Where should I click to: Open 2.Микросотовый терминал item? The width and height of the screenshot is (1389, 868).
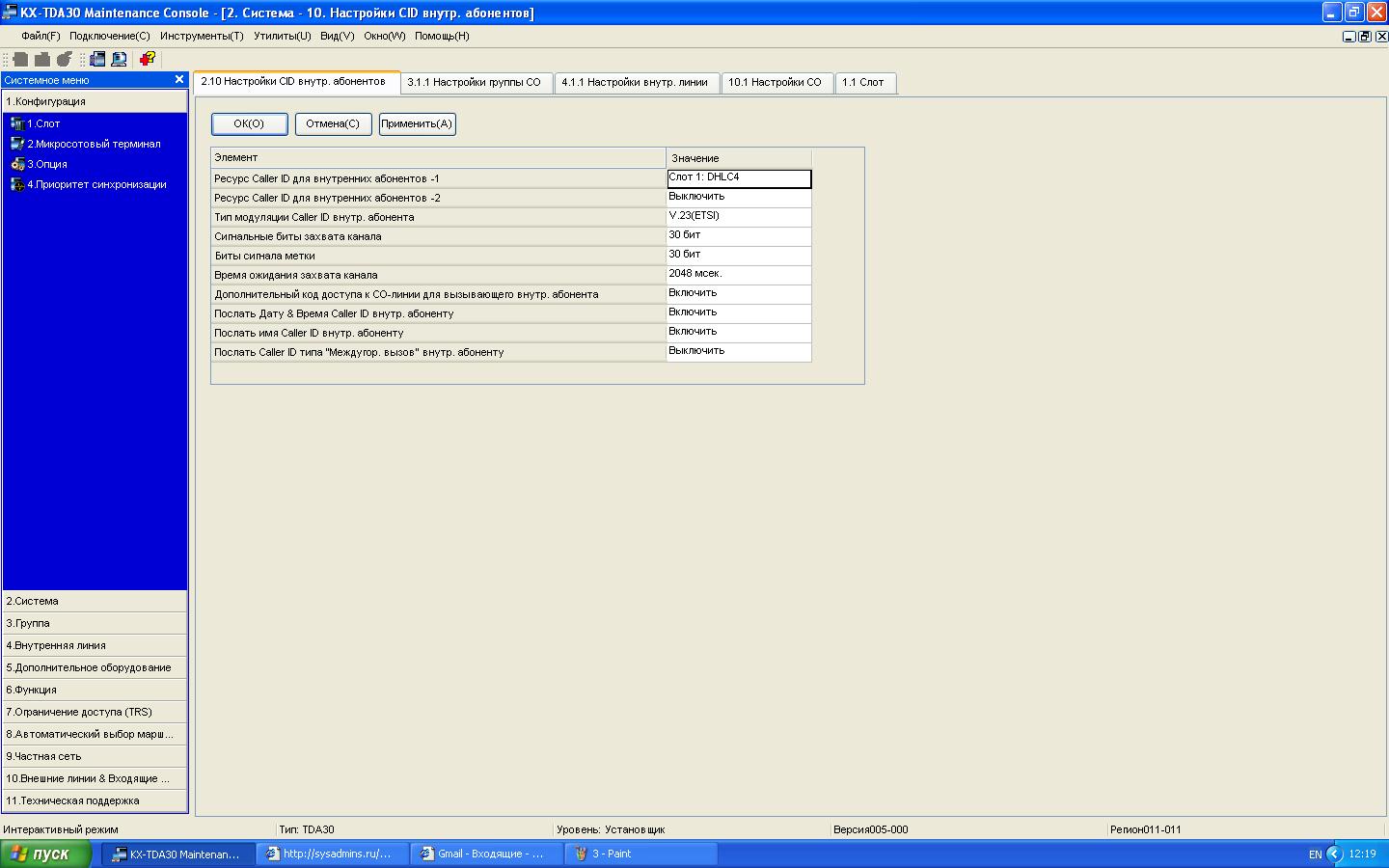click(94, 144)
